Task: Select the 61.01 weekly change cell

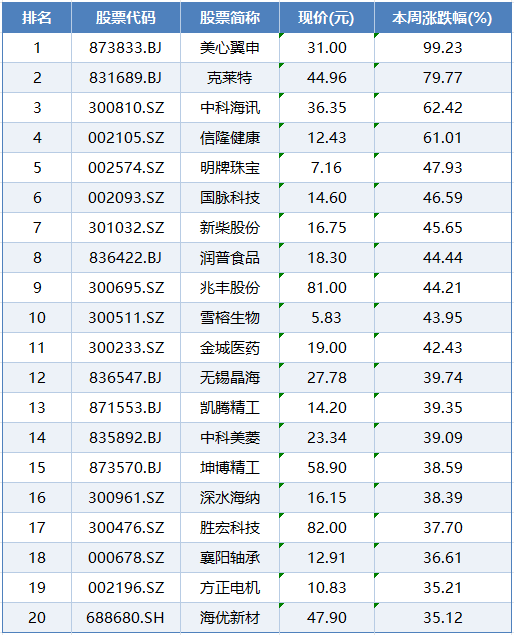Action: (443, 138)
